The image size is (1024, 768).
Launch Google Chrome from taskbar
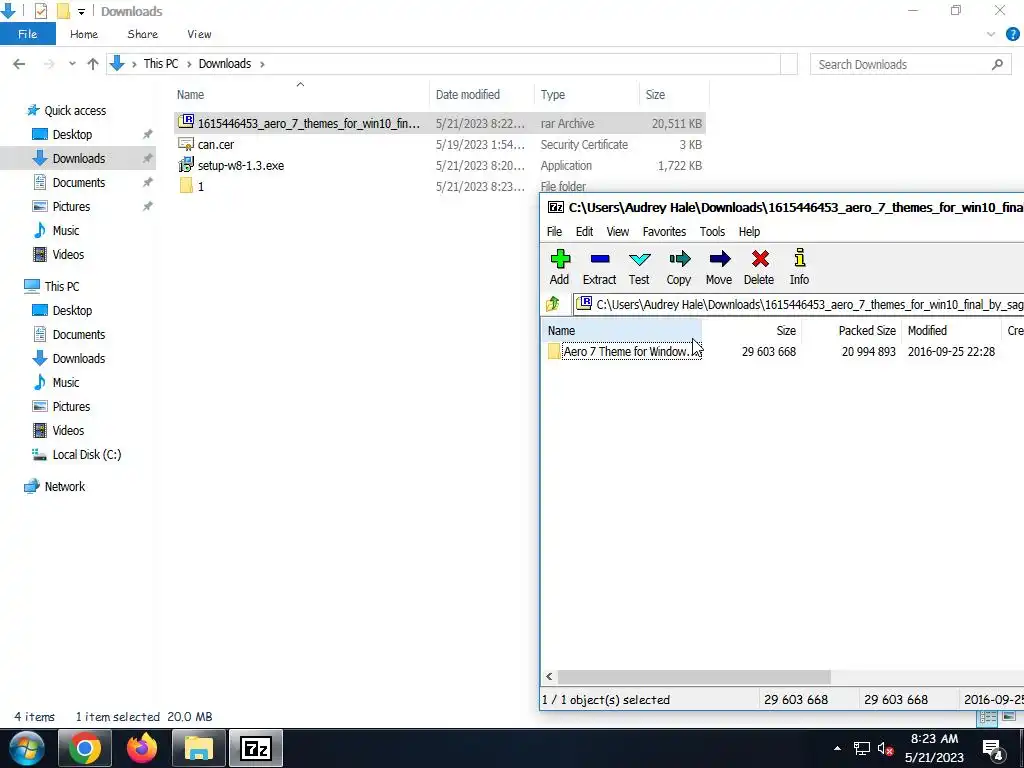click(x=85, y=748)
